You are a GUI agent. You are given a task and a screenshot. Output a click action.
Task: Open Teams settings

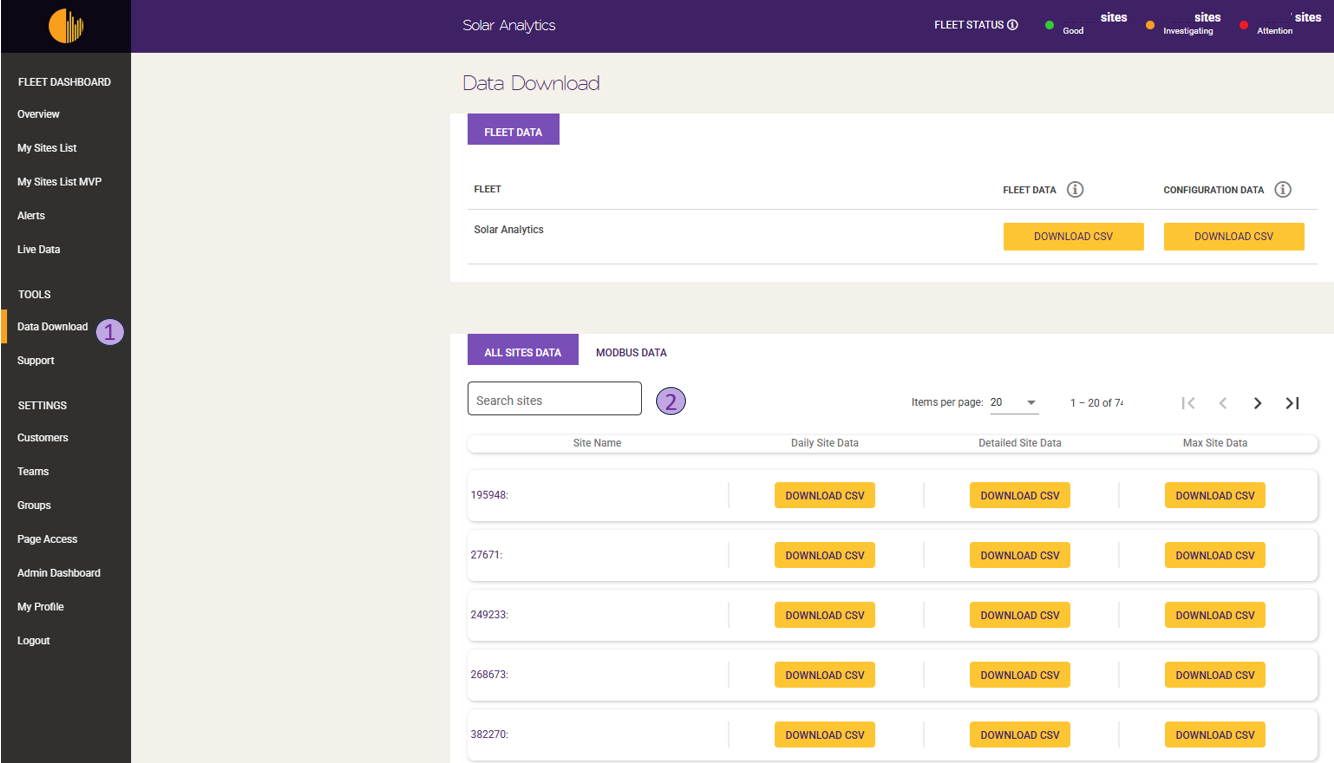[x=33, y=472]
